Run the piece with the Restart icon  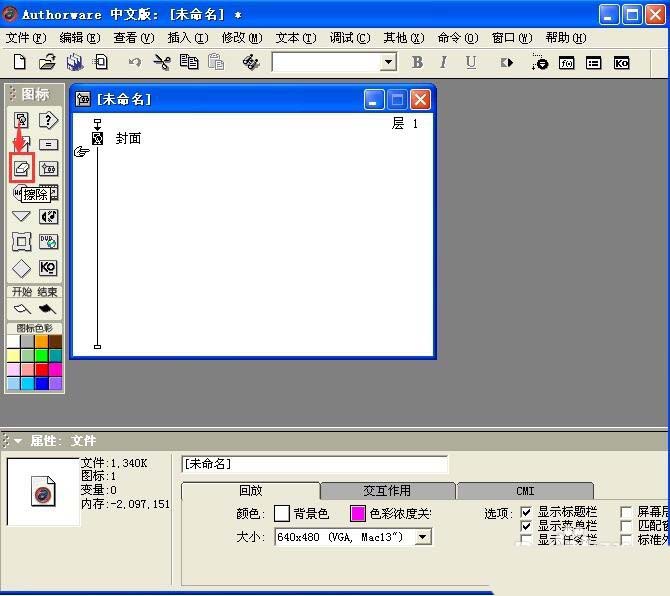point(507,63)
